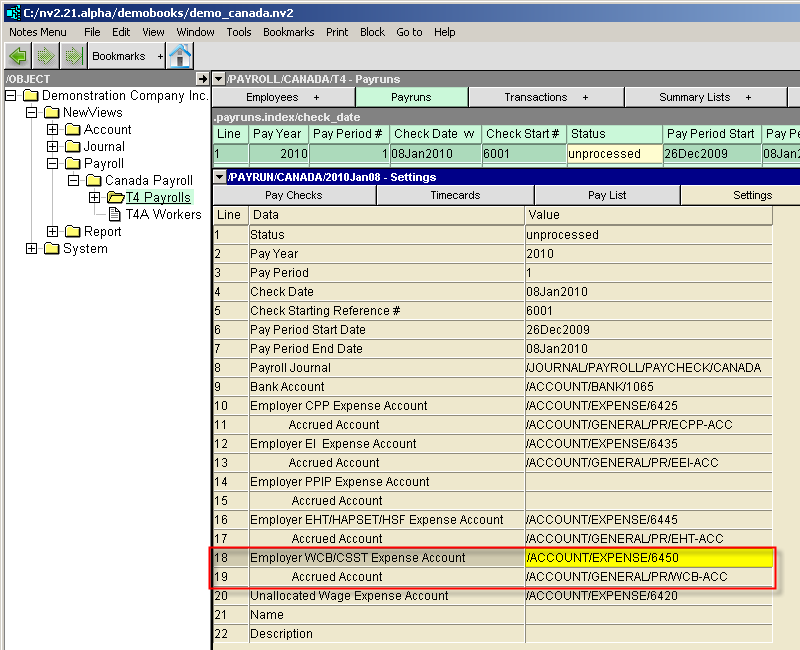Select the highlighted /ACCOUNT/EXPENSE/6450 value cell
Image resolution: width=800 pixels, height=650 pixels.
(649, 558)
